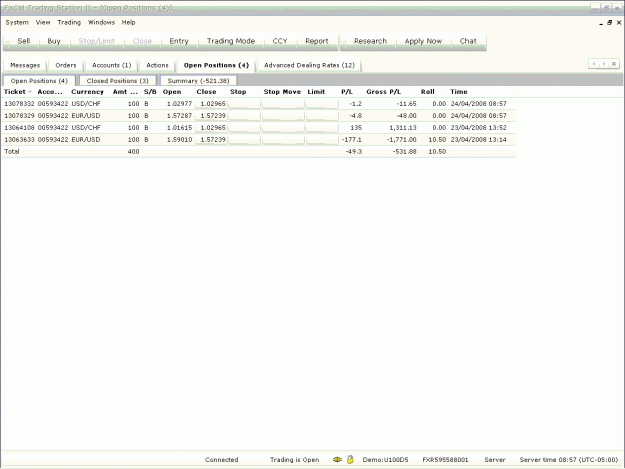Minimize the inner document window
625x469 pixels.
coord(601,24)
